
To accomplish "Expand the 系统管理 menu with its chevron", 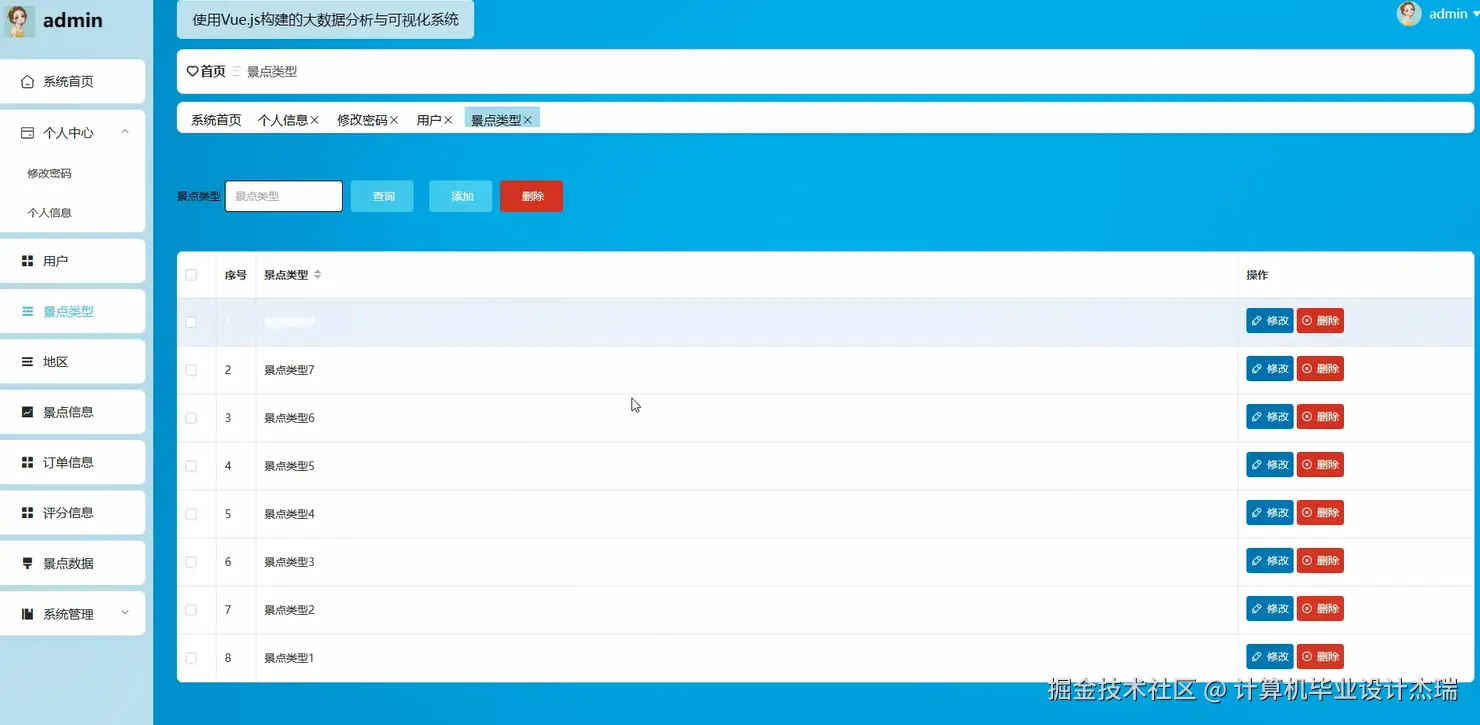I will click(125, 613).
